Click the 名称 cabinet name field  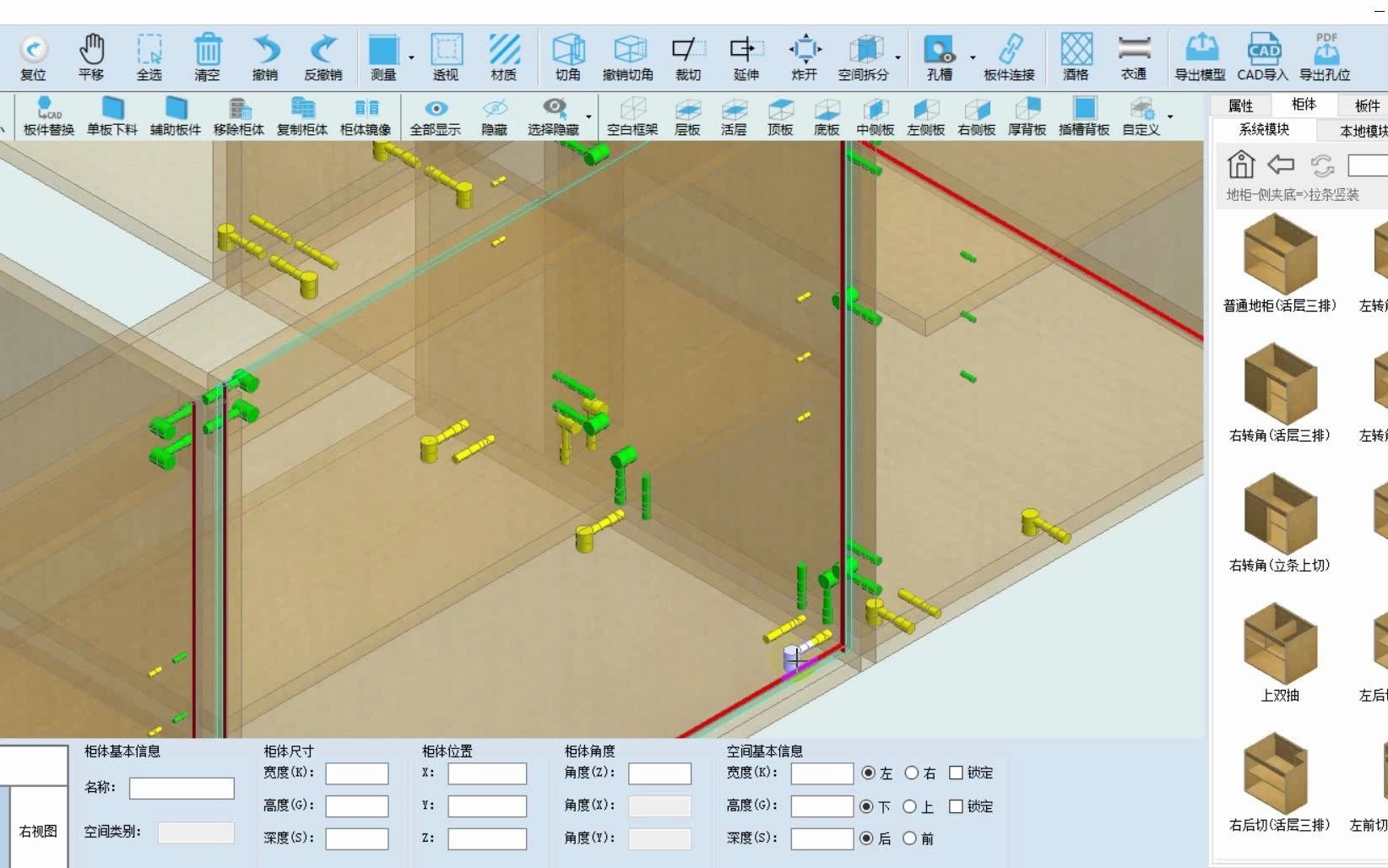(x=182, y=788)
